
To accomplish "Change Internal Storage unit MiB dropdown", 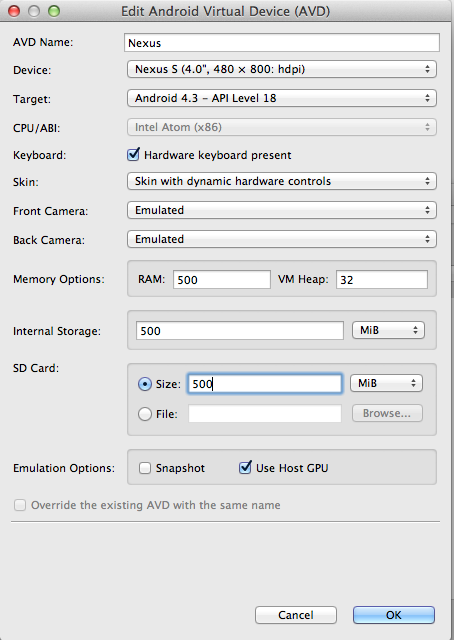I will [388, 330].
